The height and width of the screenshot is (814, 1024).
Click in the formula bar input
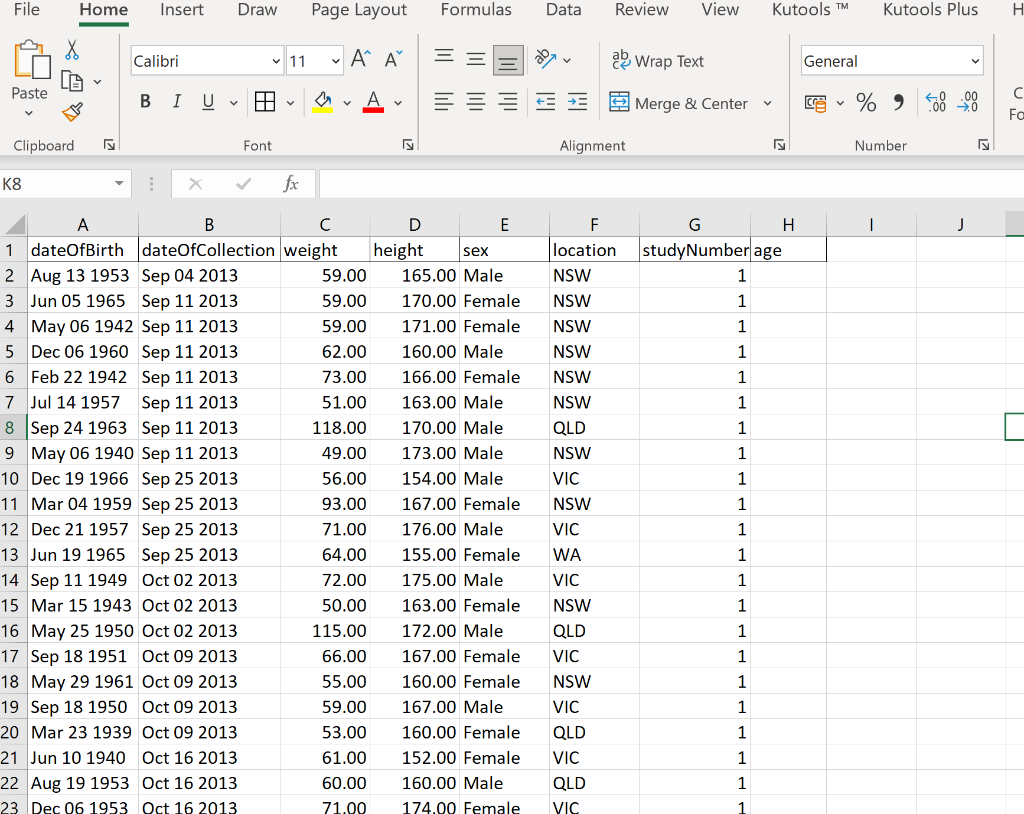pos(671,184)
